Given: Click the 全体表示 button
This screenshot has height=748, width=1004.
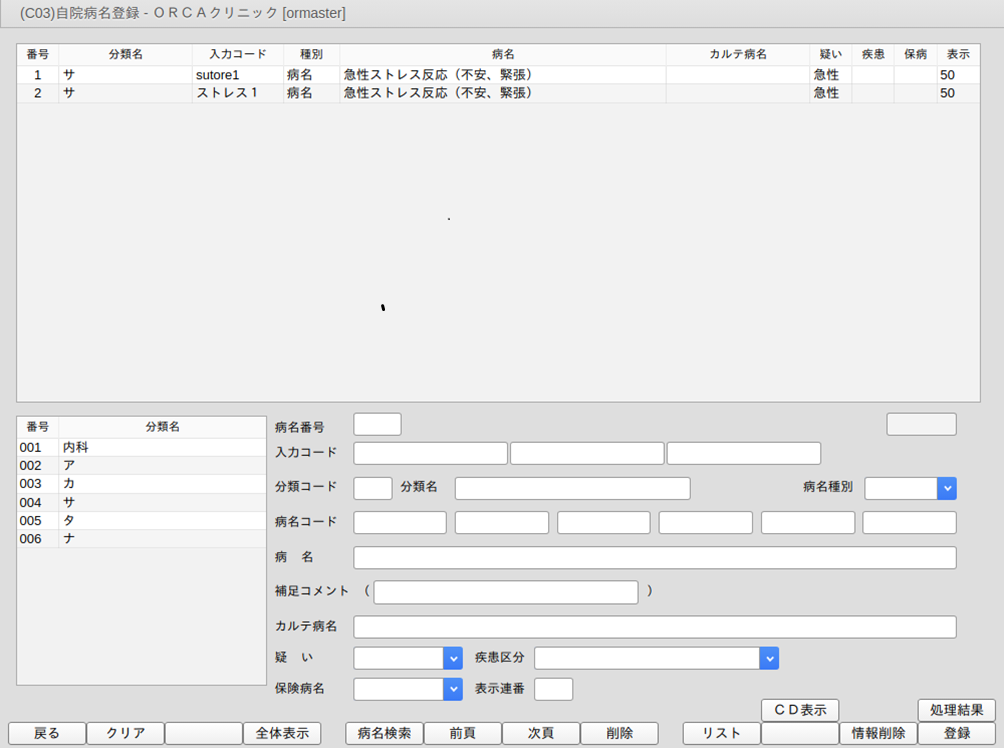Looking at the screenshot, I should pos(282,733).
